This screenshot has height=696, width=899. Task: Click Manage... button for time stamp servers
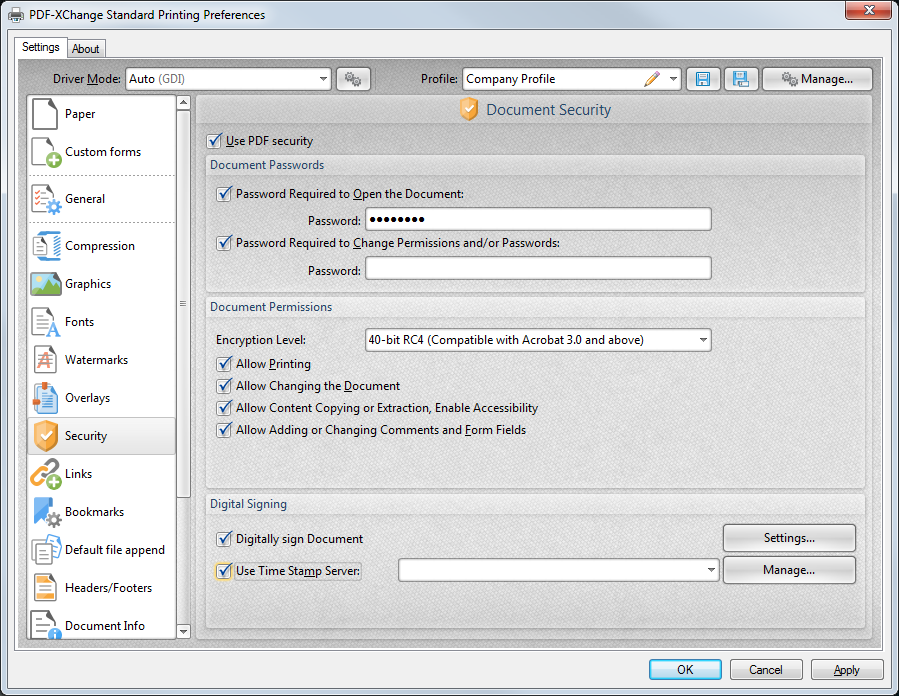pyautogui.click(x=789, y=570)
